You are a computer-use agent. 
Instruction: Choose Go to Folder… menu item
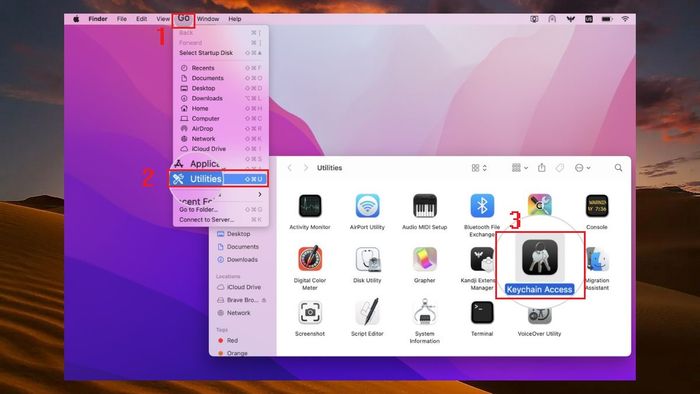221,210
